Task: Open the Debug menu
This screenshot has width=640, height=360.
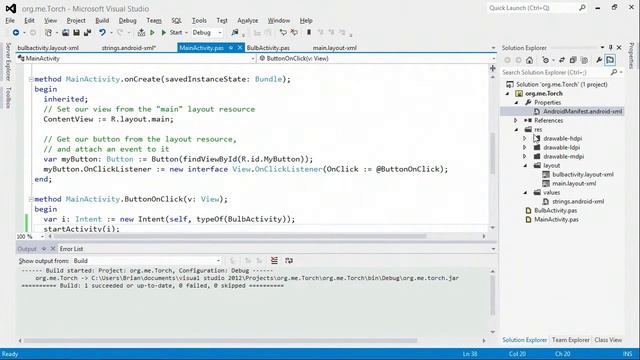Action: point(127,20)
